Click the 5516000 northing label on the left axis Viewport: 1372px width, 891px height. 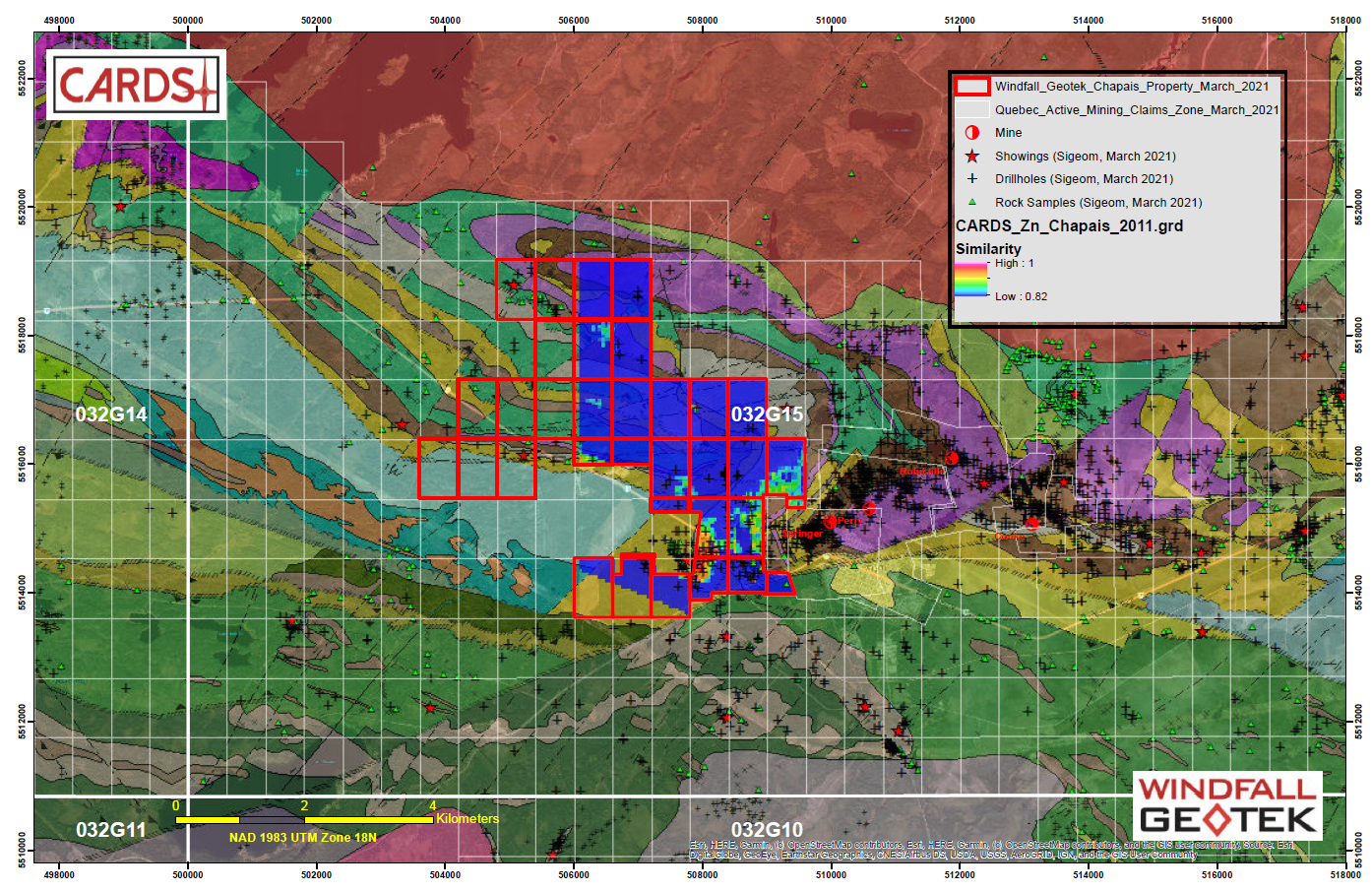(22, 465)
